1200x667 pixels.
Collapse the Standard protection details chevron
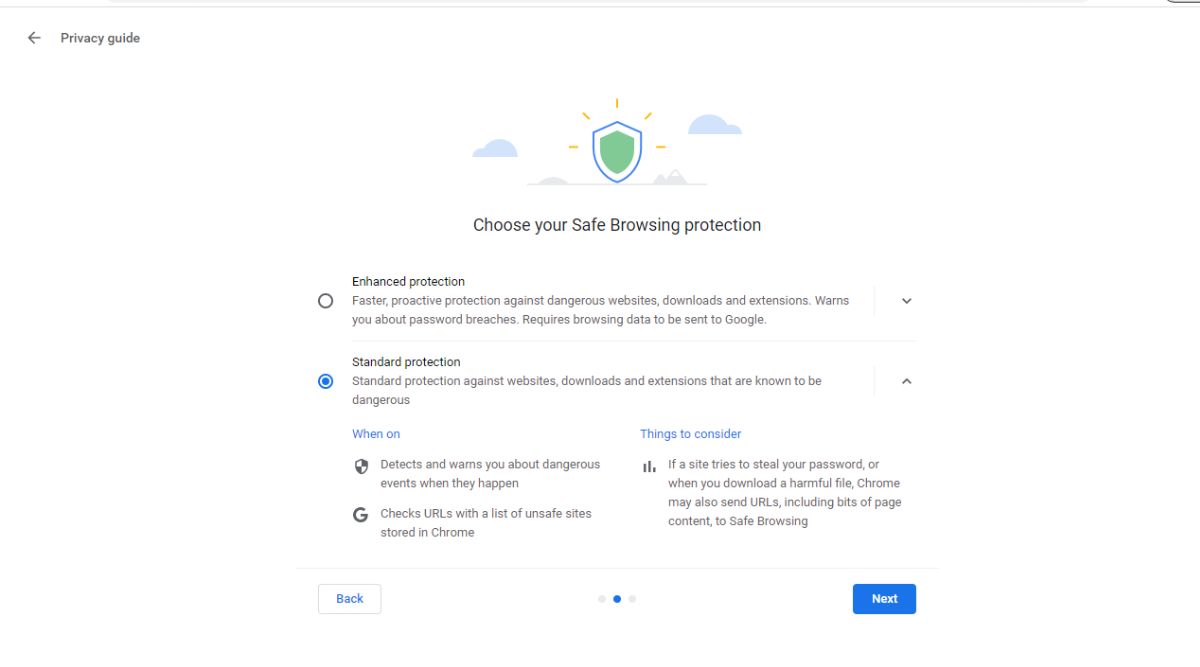pyautogui.click(x=906, y=380)
